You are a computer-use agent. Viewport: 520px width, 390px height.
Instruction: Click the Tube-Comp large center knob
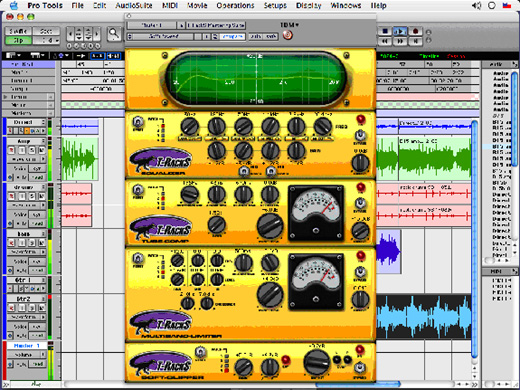pyautogui.click(x=269, y=225)
